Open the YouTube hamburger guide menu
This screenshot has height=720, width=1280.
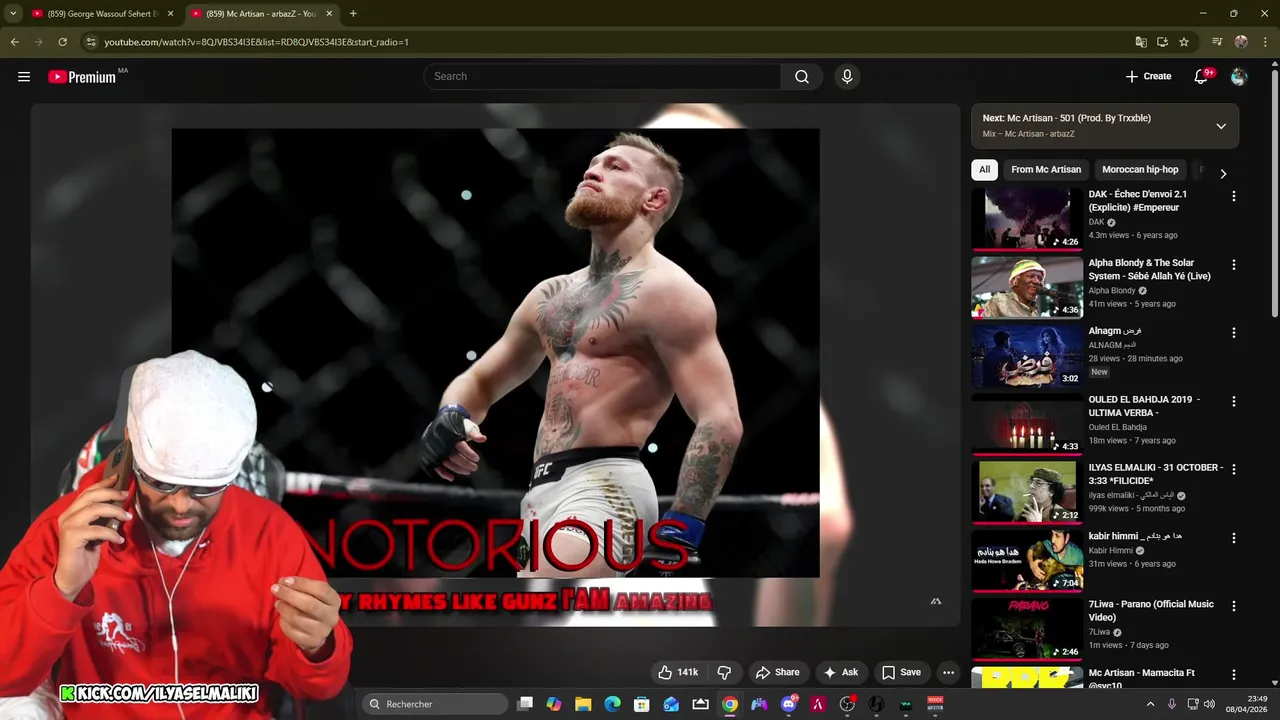(24, 76)
